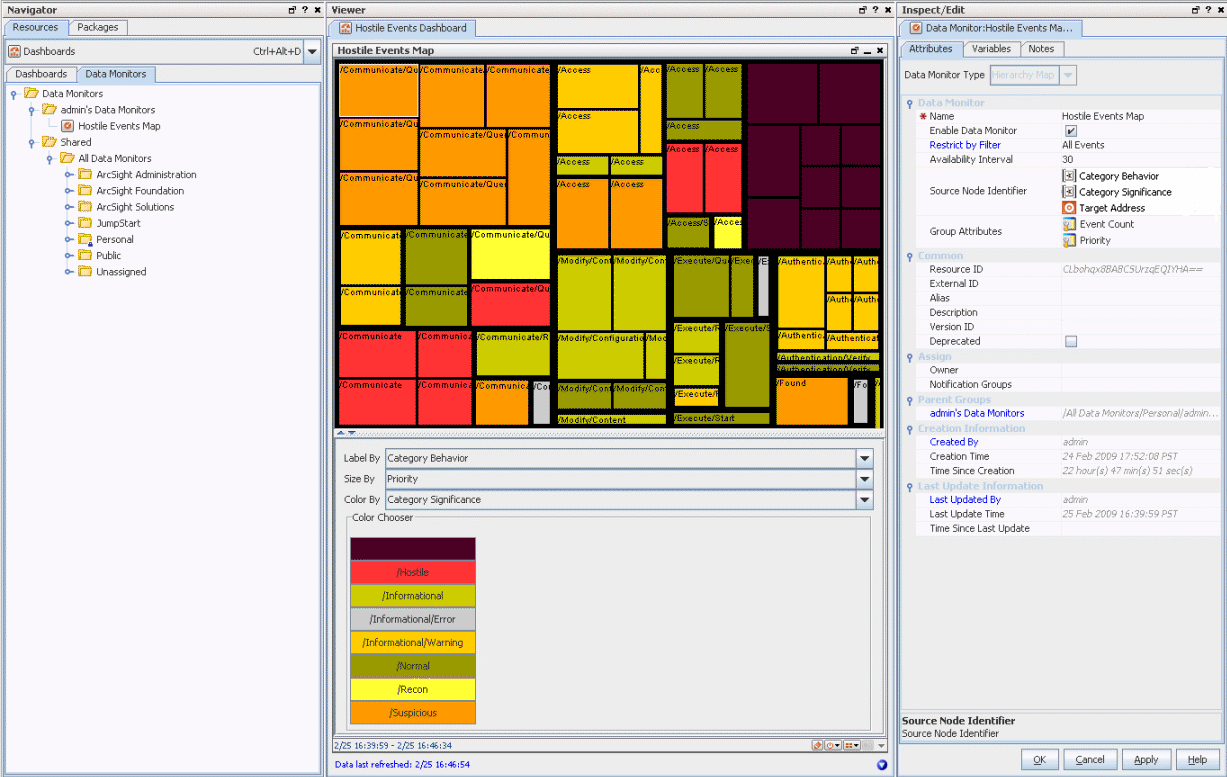Screen dimensions: 1227x777
Task: Click the green globe refresh icon bottom right
Action: coord(880,763)
